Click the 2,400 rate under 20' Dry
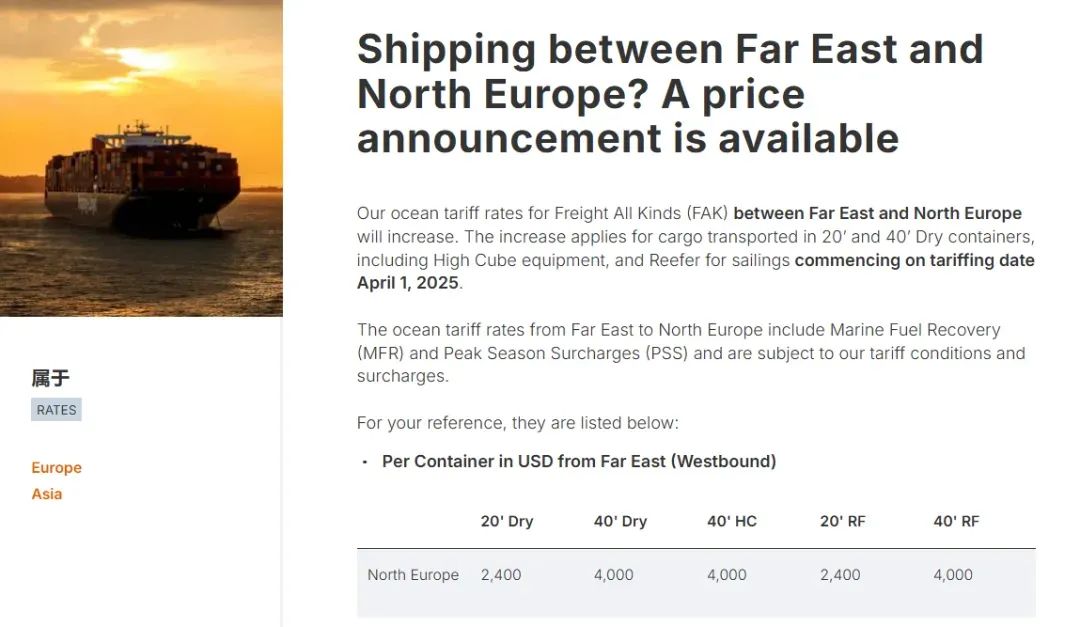The image size is (1080, 627). pos(501,575)
